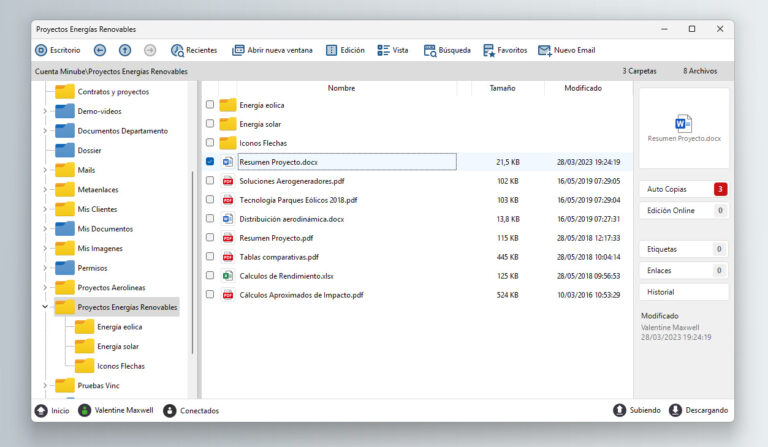The height and width of the screenshot is (447, 768).
Task: Click the PDF icon of Tecnología Parques Eólicos
Action: click(x=228, y=200)
